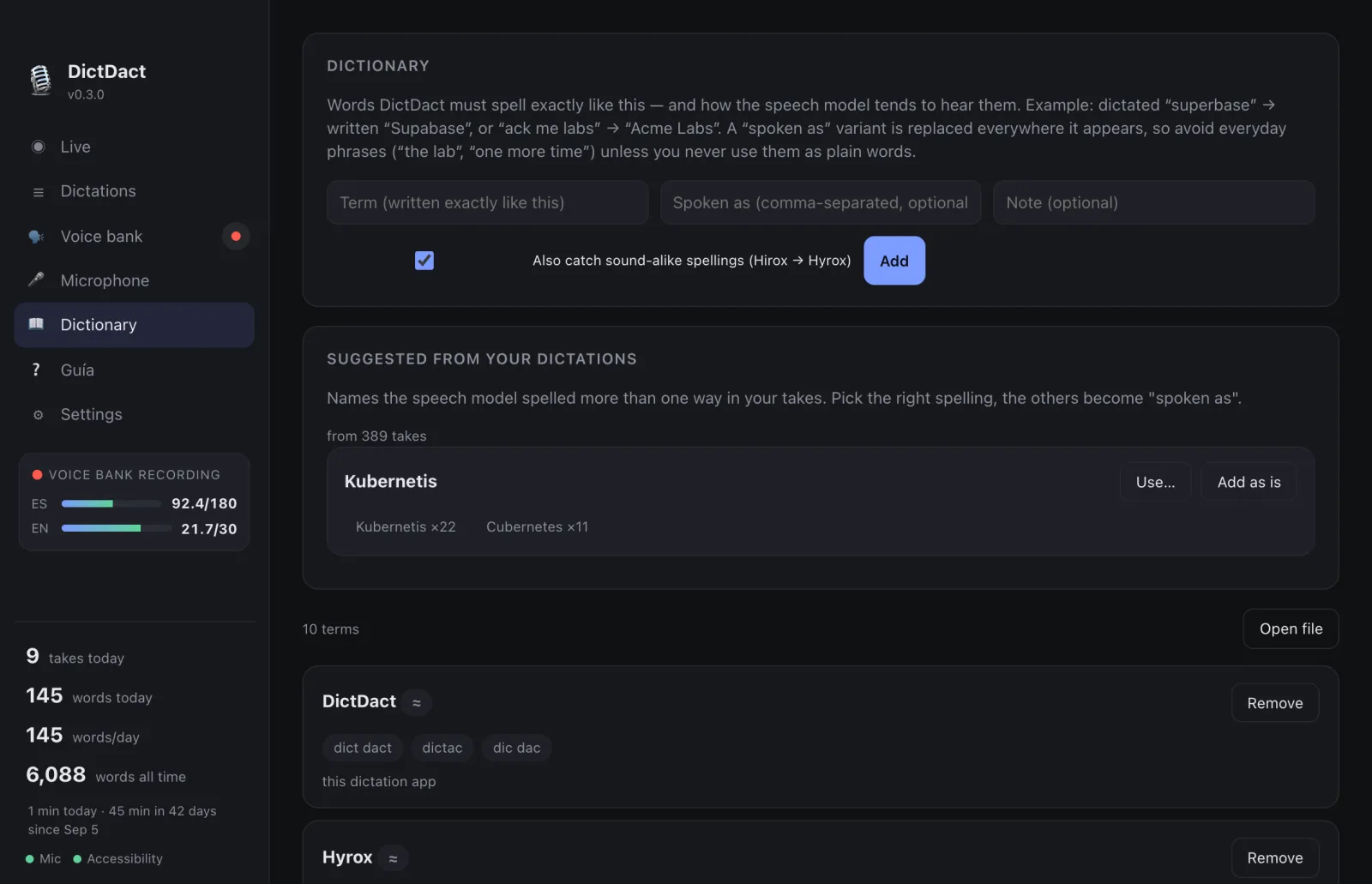Go to Dictations in the sidebar
1372x884 pixels.
point(134,191)
